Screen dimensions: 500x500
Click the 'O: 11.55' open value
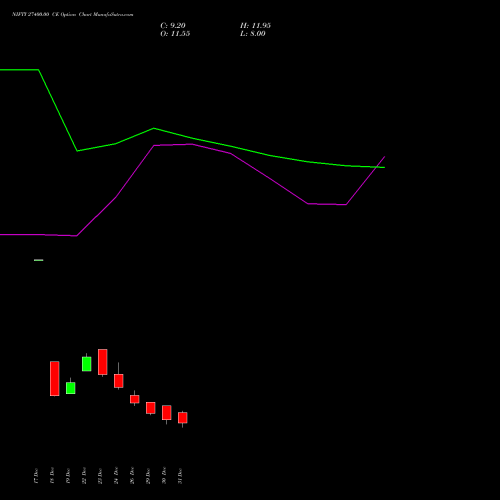[x=175, y=34]
